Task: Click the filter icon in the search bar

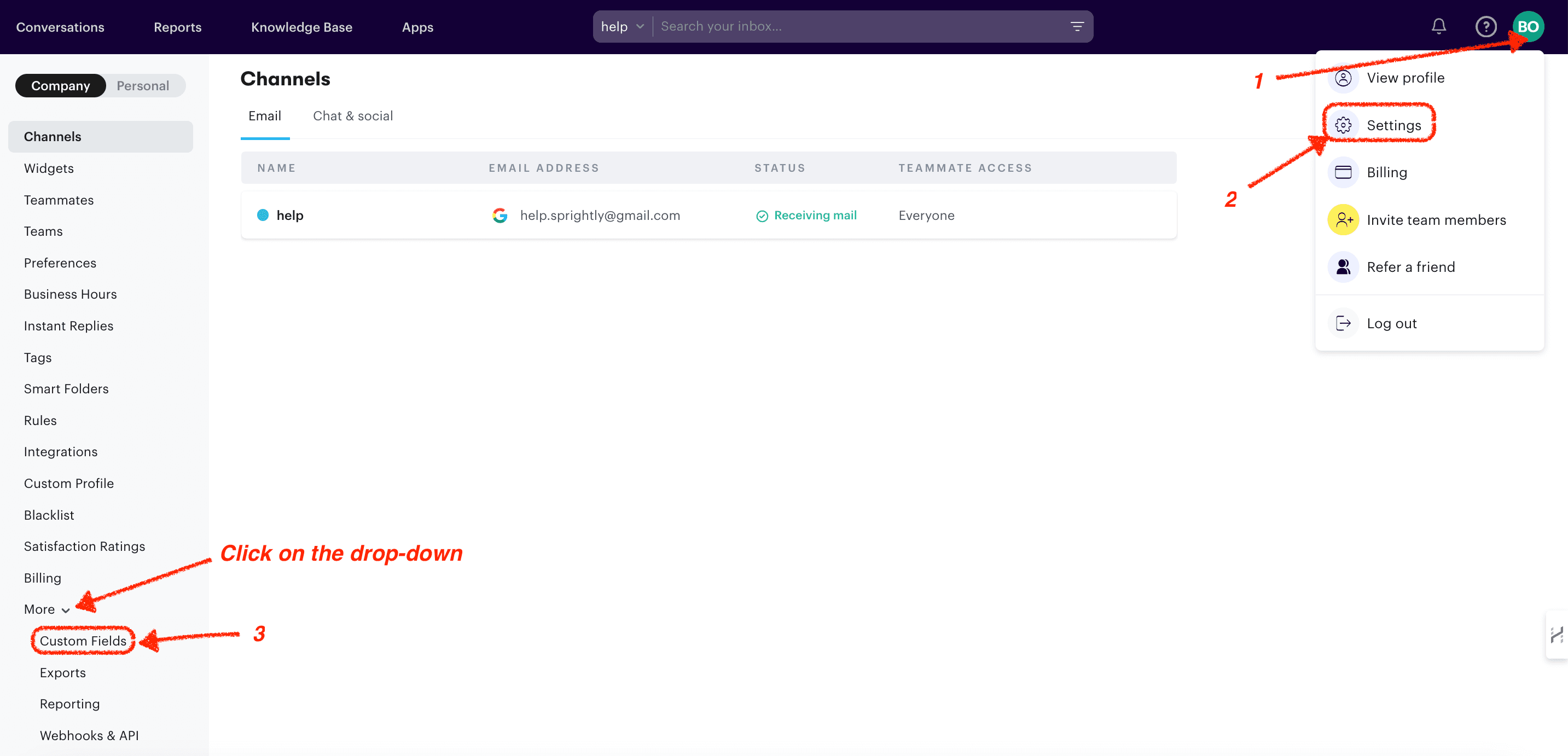Action: point(1077,26)
